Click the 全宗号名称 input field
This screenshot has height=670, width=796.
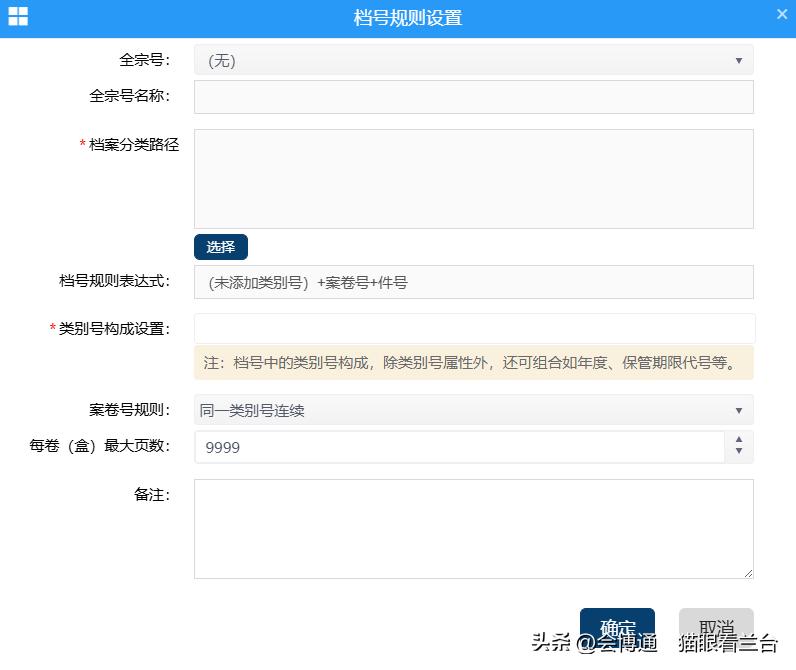pyautogui.click(x=474, y=97)
